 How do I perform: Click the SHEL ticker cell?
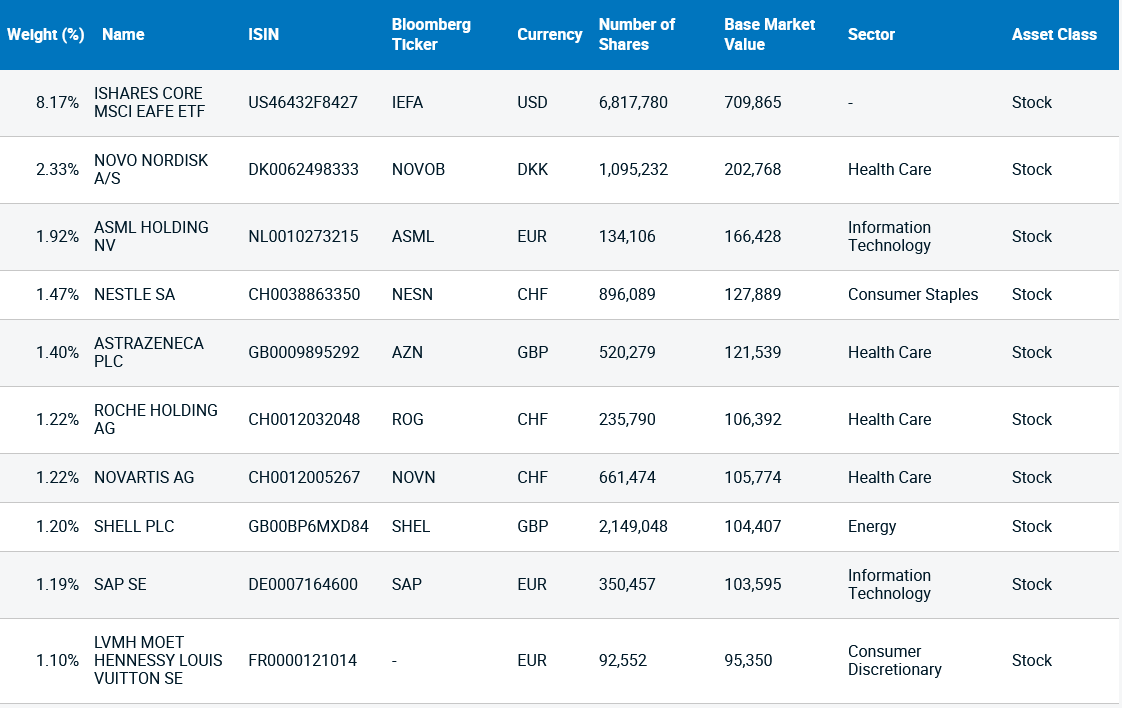(x=411, y=526)
